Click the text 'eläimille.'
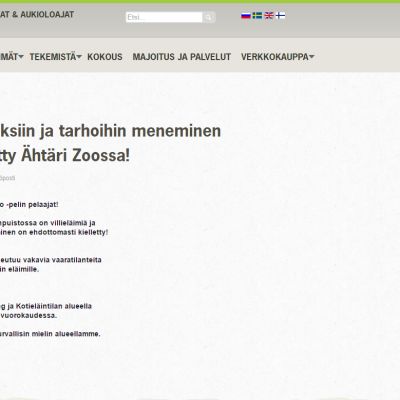 [x=24, y=269]
